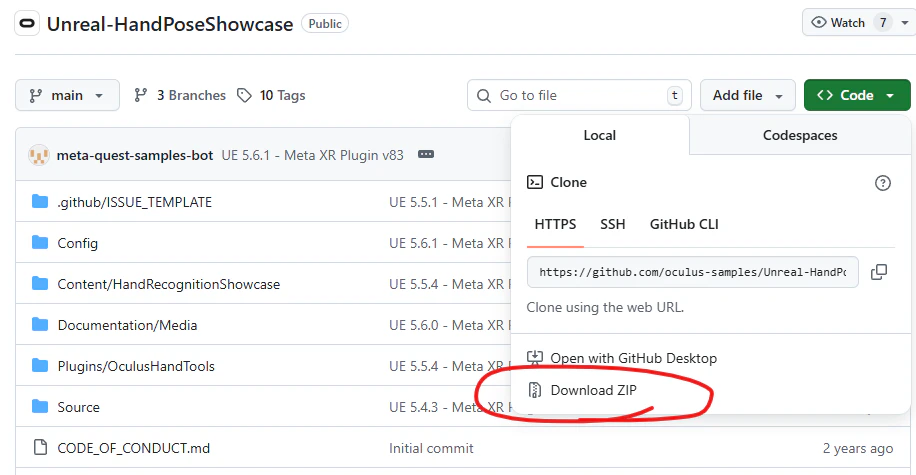The height and width of the screenshot is (475, 916).
Task: Click the GitHub Desktop download icon
Action: click(535, 358)
